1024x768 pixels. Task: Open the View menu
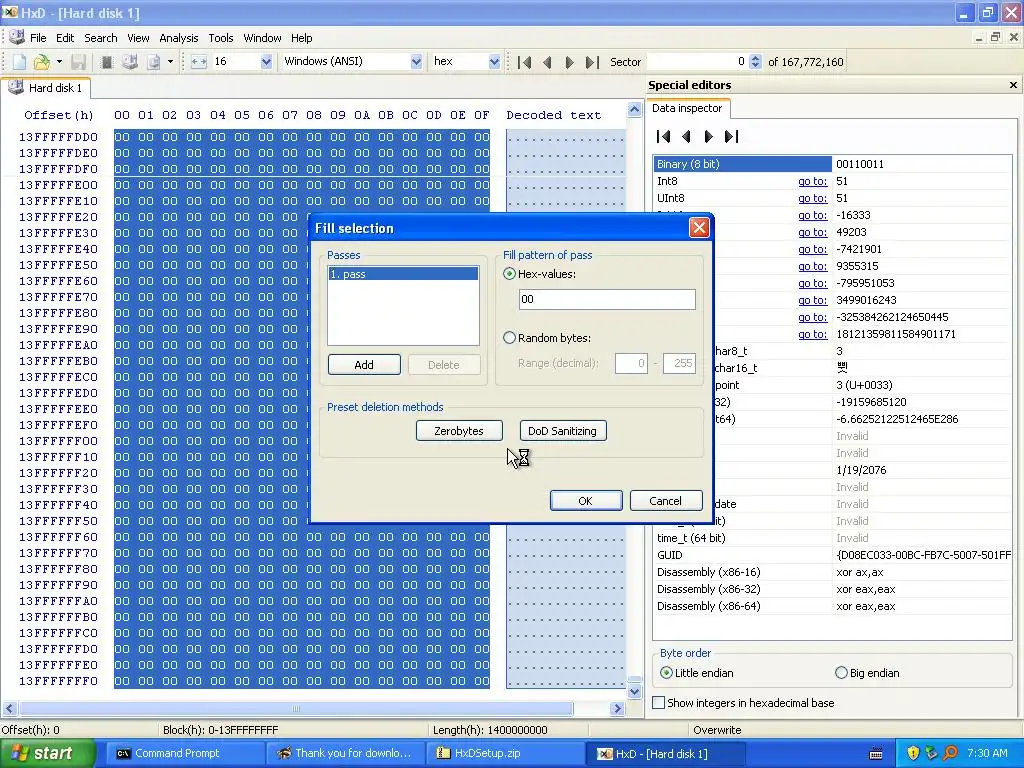pyautogui.click(x=138, y=38)
